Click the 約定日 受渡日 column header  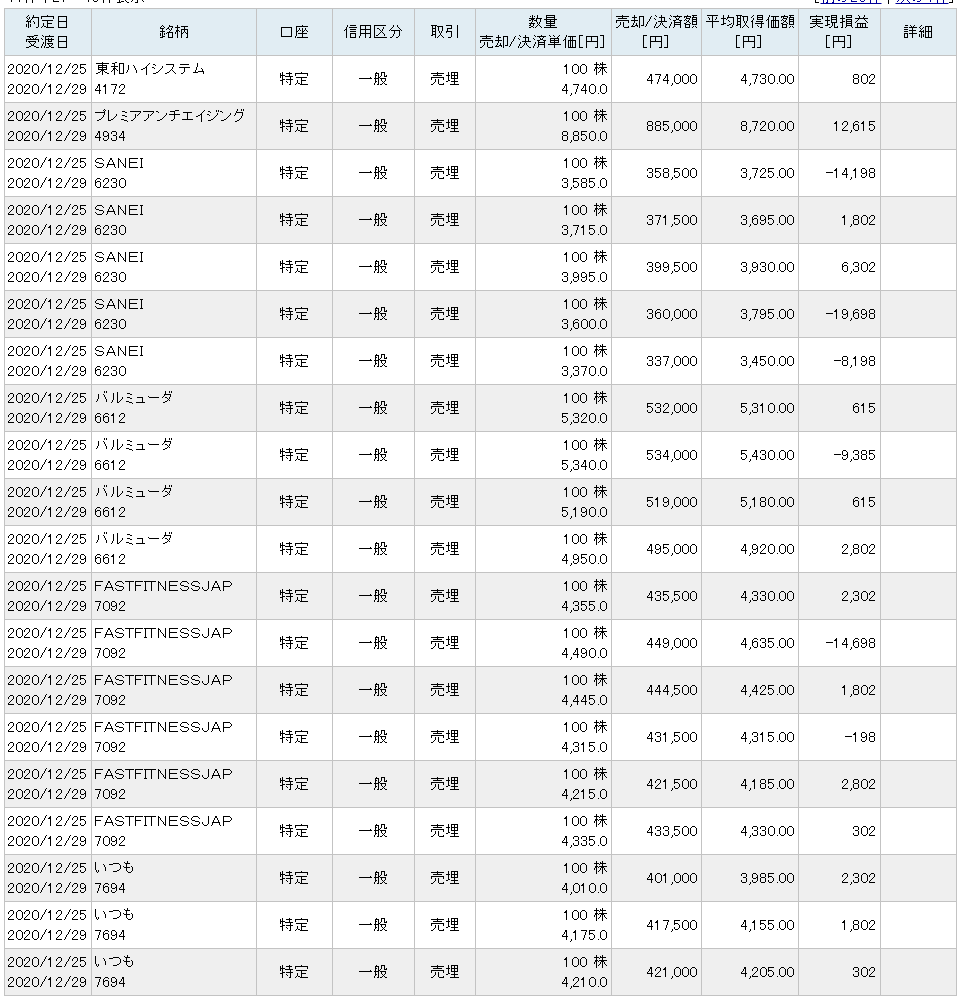point(47,32)
